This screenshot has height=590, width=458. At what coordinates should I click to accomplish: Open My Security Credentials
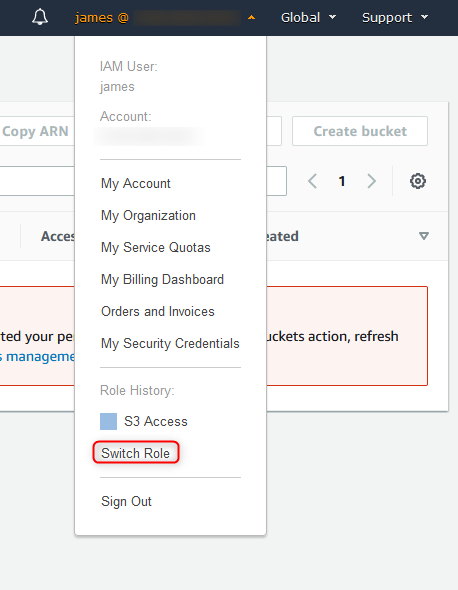coord(170,344)
